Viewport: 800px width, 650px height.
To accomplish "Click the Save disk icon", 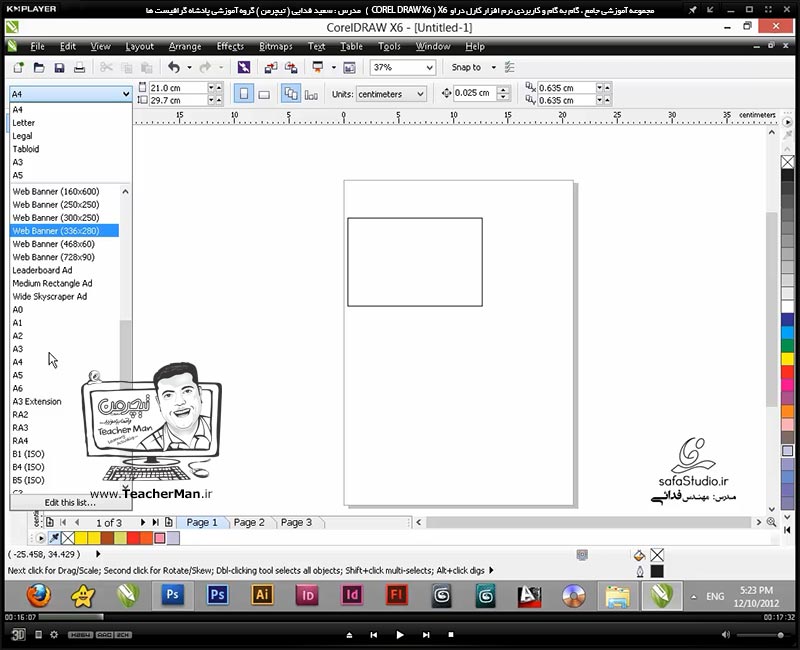I will [x=59, y=67].
